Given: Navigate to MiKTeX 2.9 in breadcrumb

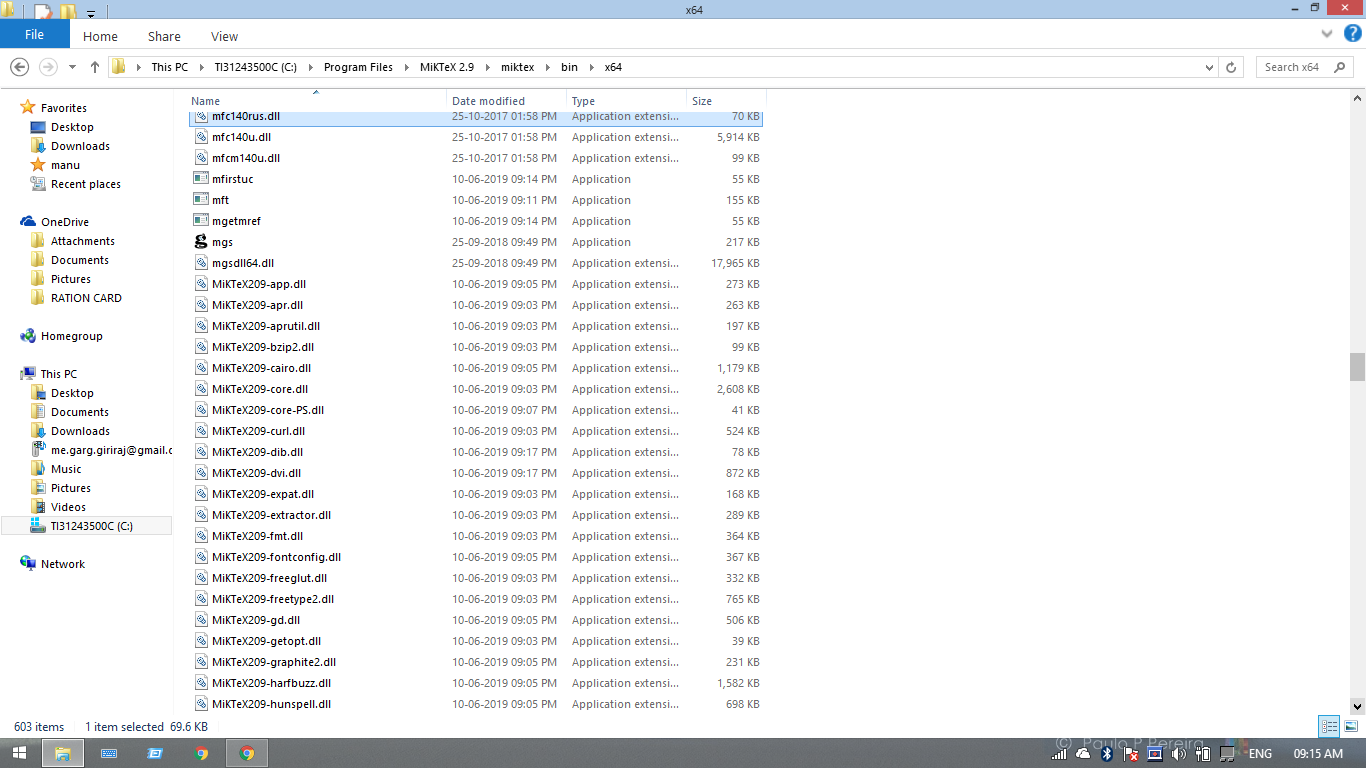Looking at the screenshot, I should [x=448, y=67].
